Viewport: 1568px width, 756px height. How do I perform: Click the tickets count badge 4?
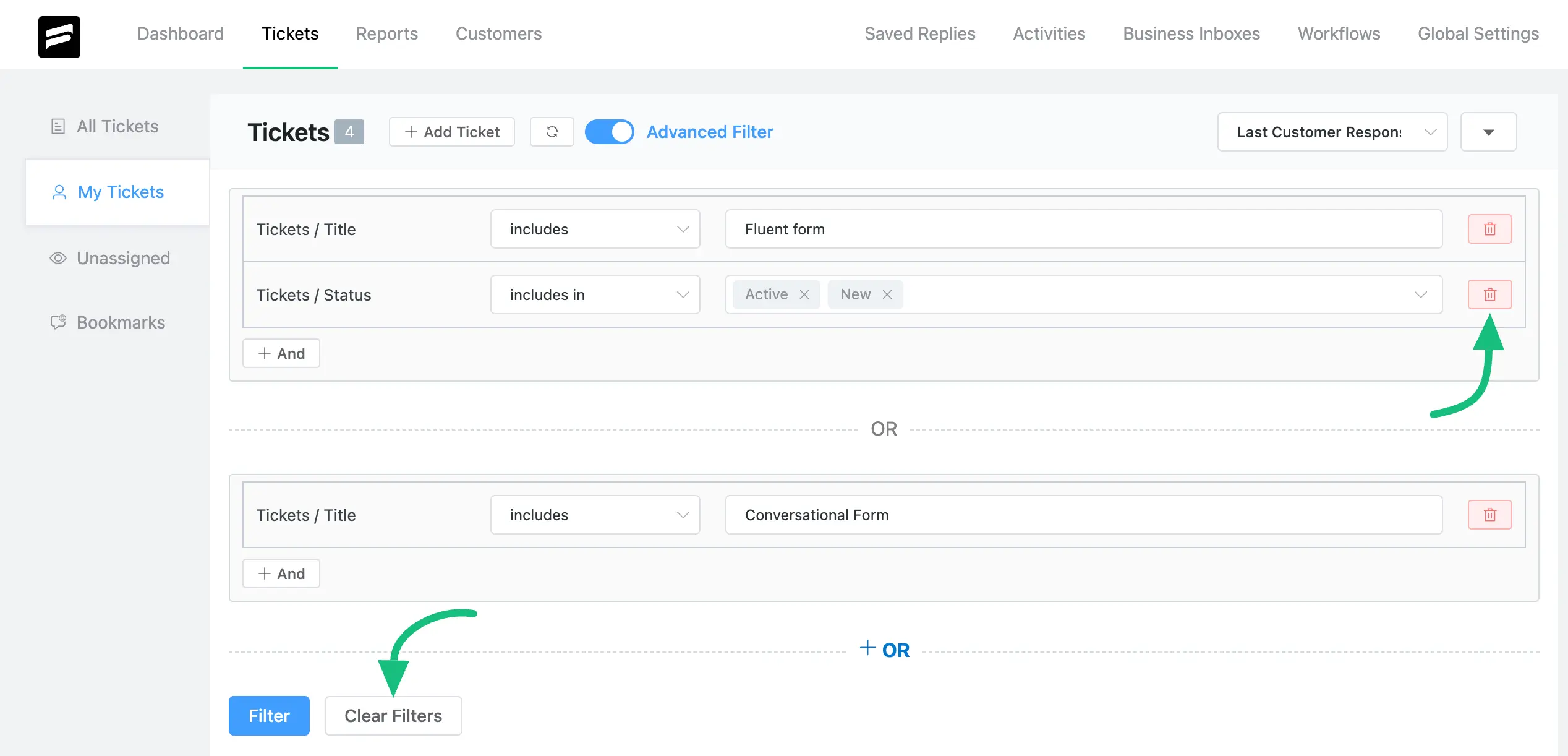pyautogui.click(x=349, y=132)
